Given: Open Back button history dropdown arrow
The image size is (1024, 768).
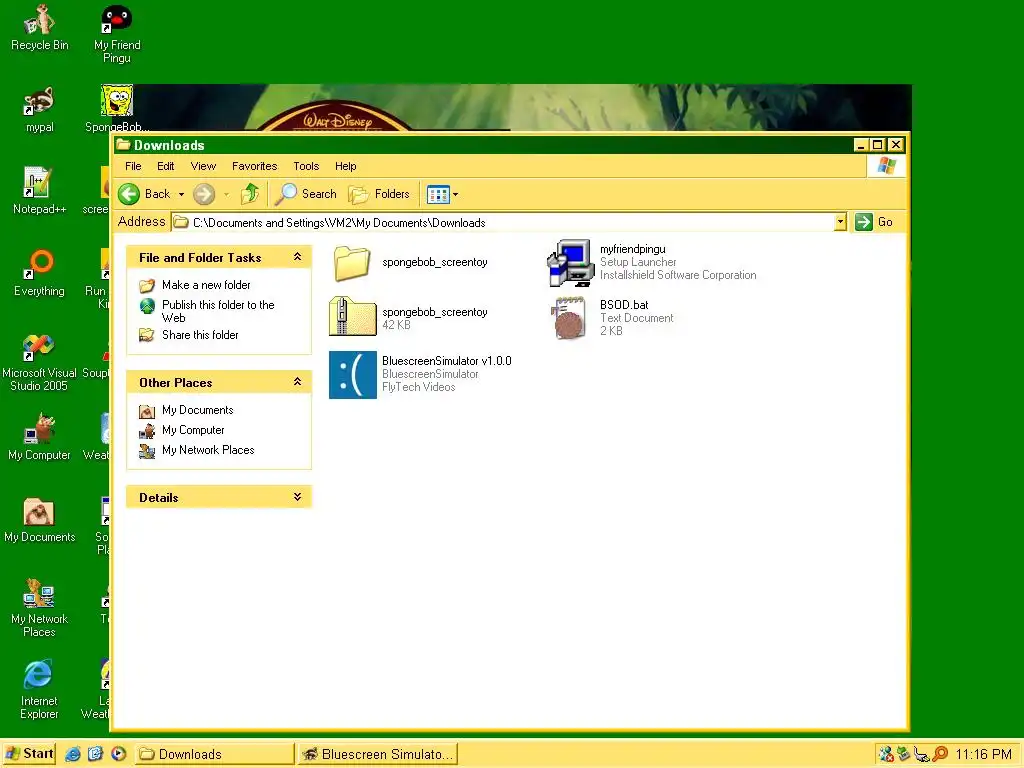Looking at the screenshot, I should [182, 195].
